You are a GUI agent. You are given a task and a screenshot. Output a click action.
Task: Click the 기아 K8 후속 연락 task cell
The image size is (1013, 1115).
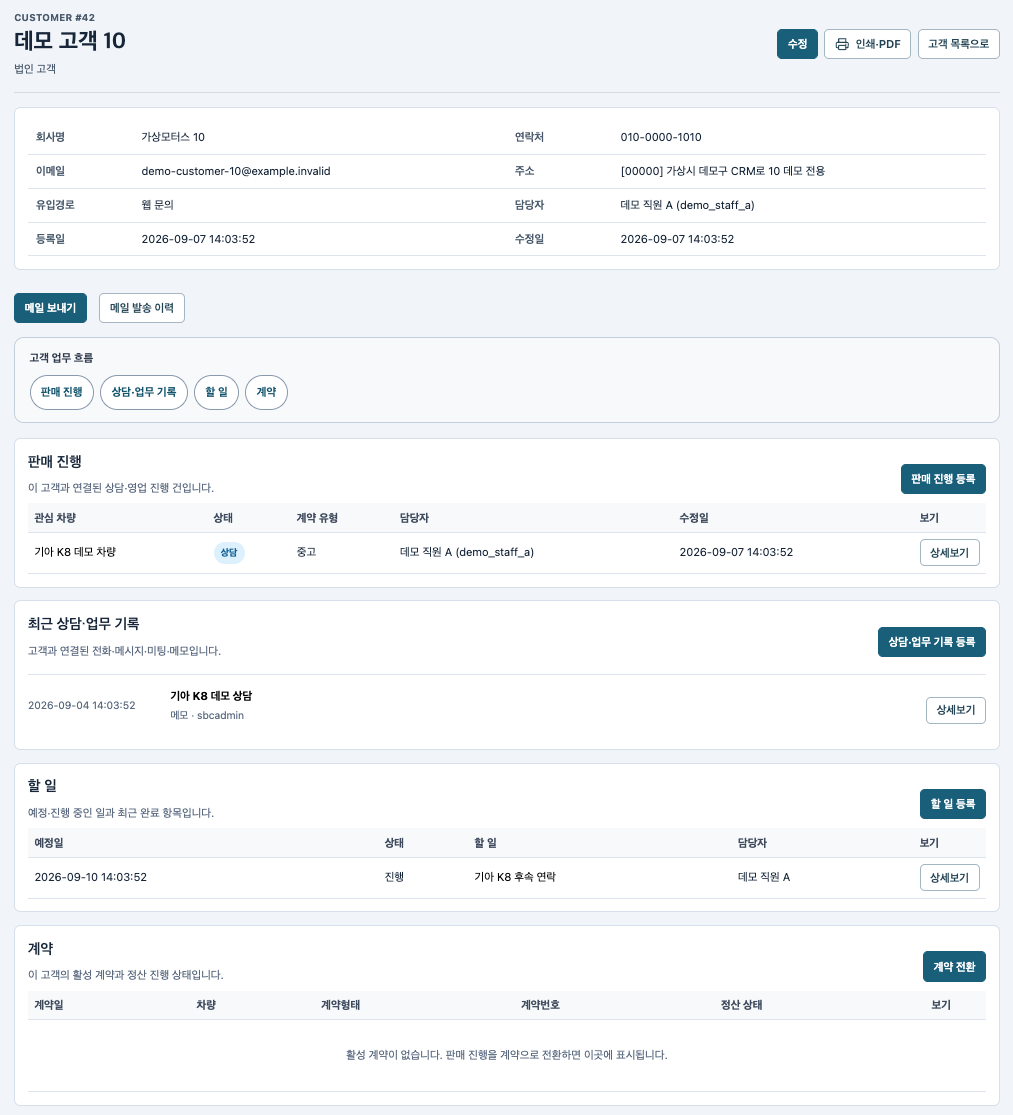coord(515,877)
